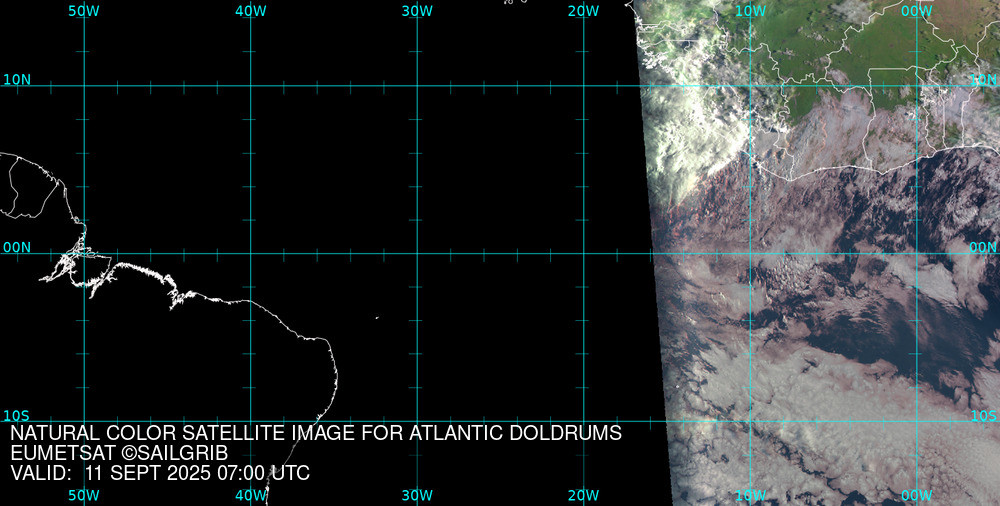
Task: Click the 10W longitude label at bottom
Action: pos(750,495)
